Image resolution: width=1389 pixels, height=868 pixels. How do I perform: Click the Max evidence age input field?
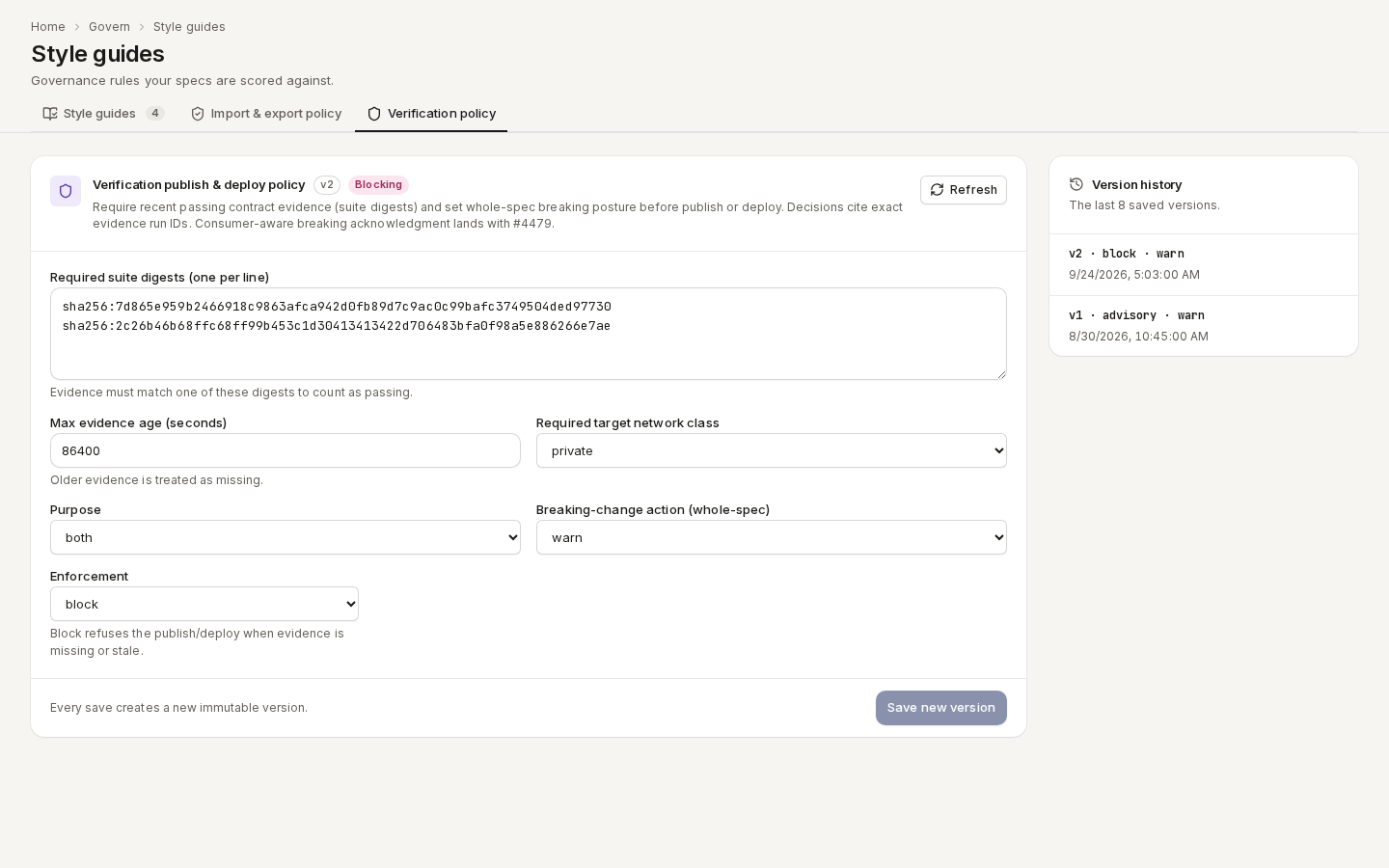286,450
